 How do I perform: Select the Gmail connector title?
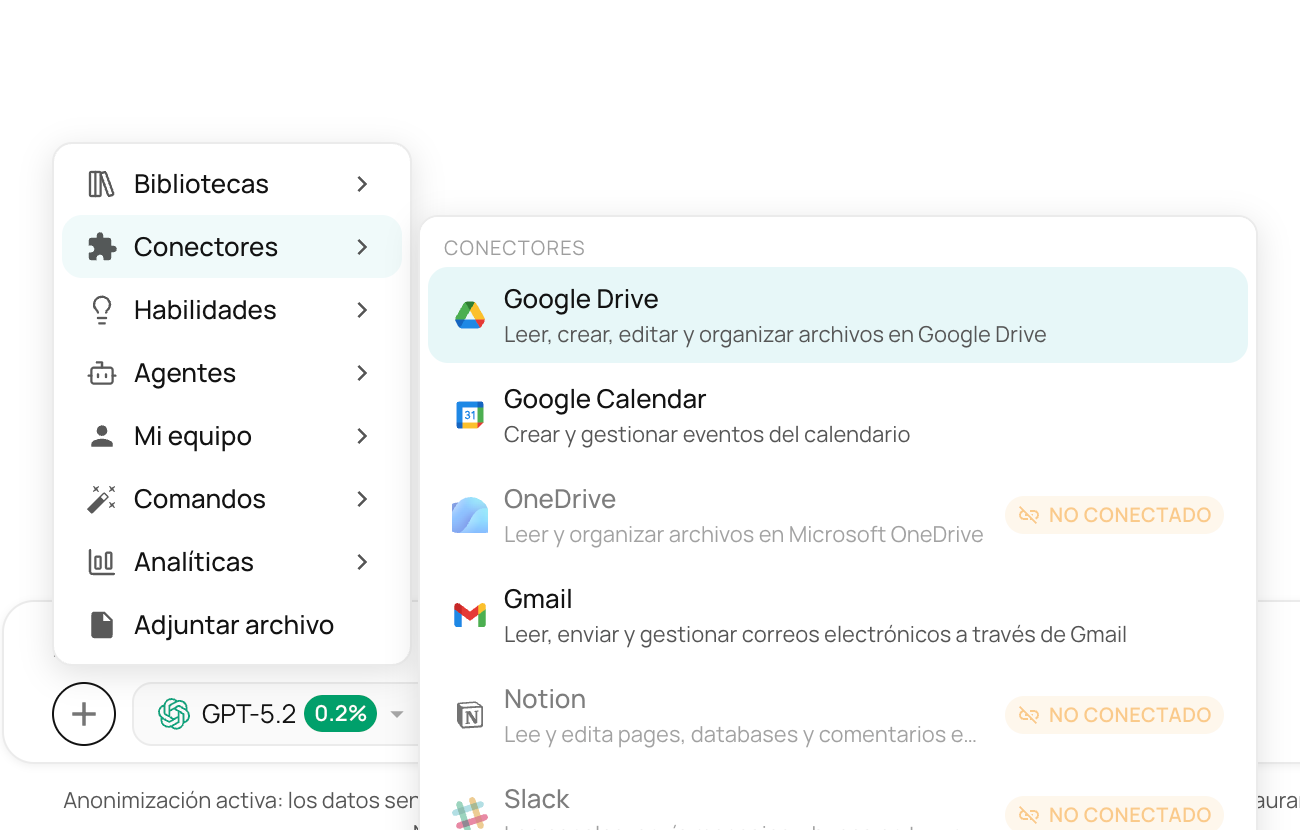pyautogui.click(x=538, y=599)
